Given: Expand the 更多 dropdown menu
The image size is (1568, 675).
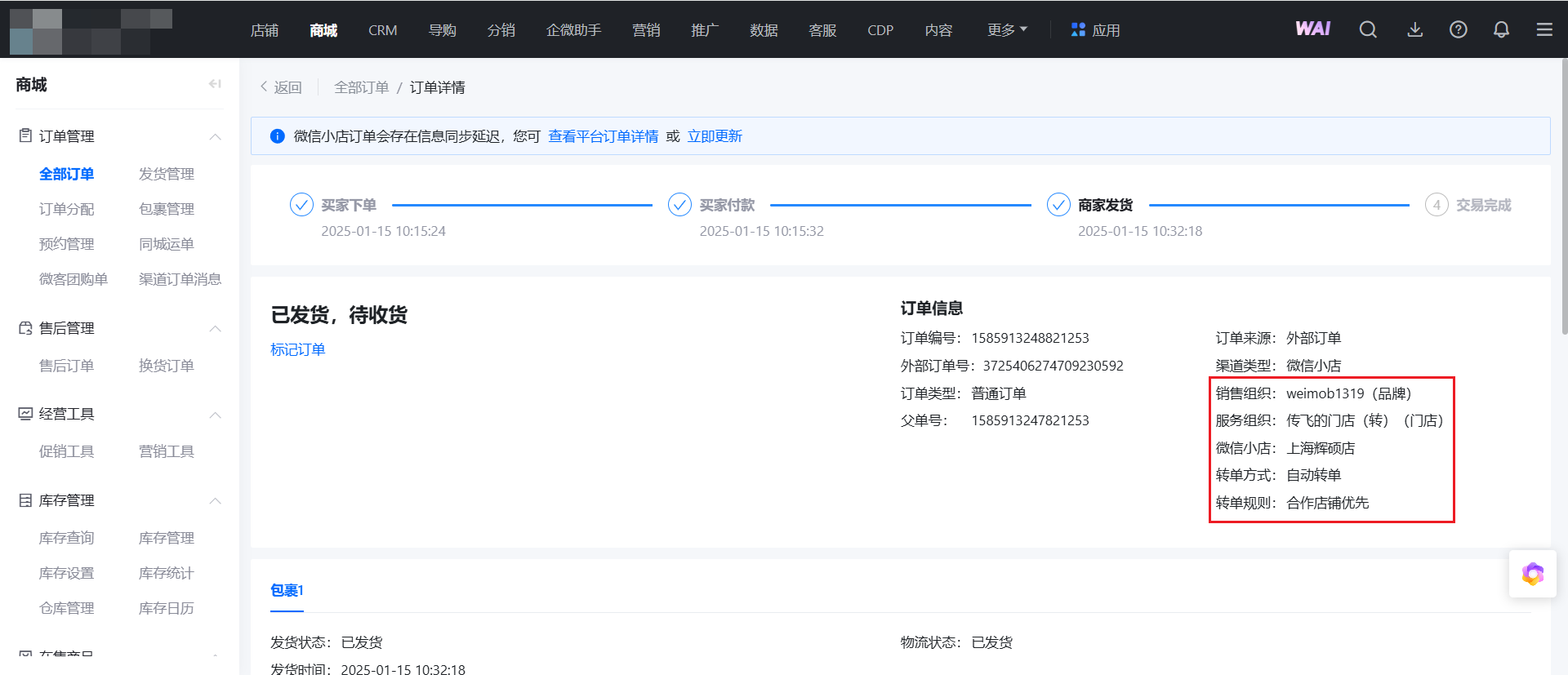Looking at the screenshot, I should (x=1006, y=30).
